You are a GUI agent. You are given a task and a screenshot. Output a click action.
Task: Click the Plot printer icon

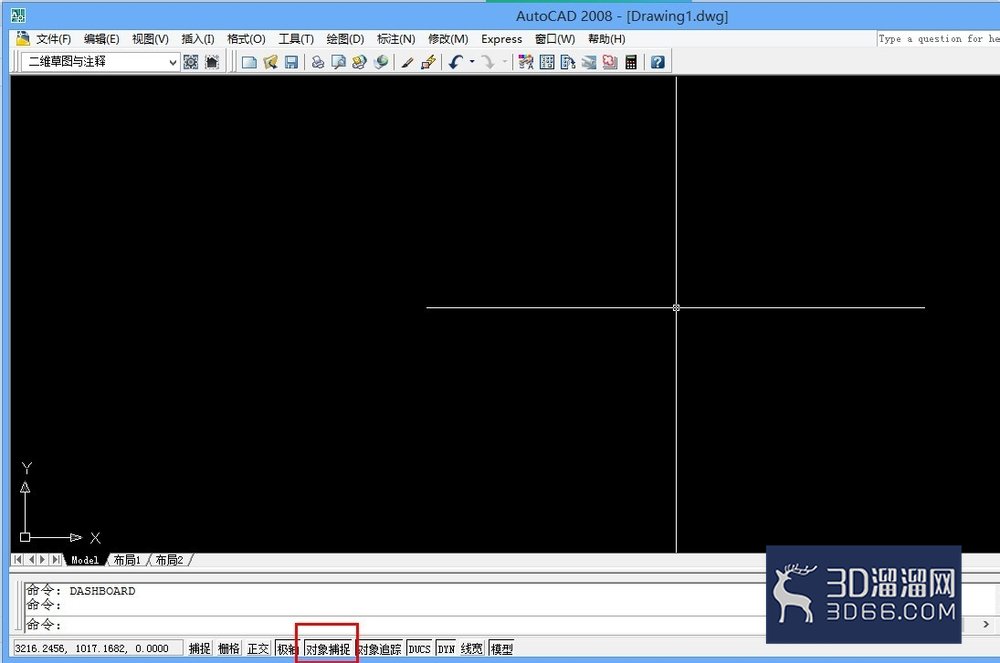coord(318,62)
